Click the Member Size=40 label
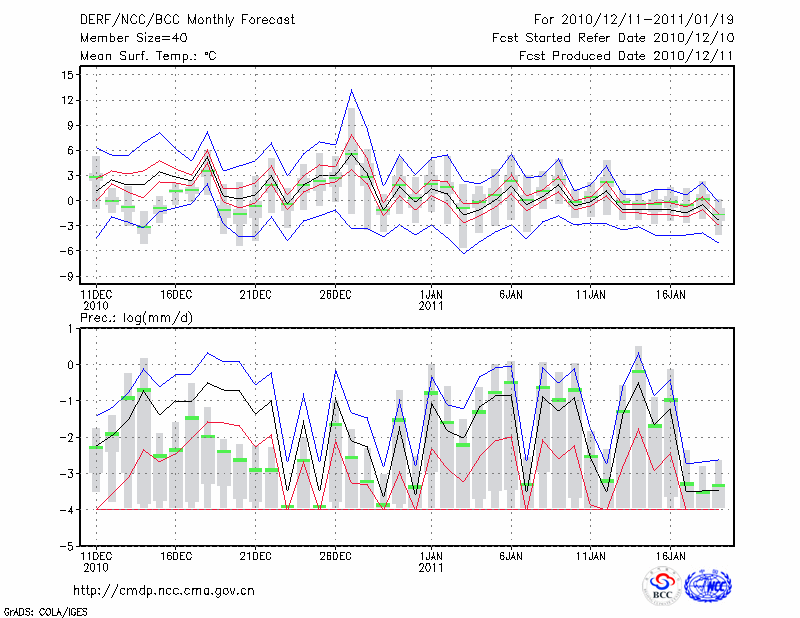Viewport: 800px width, 618px height. 128,38
